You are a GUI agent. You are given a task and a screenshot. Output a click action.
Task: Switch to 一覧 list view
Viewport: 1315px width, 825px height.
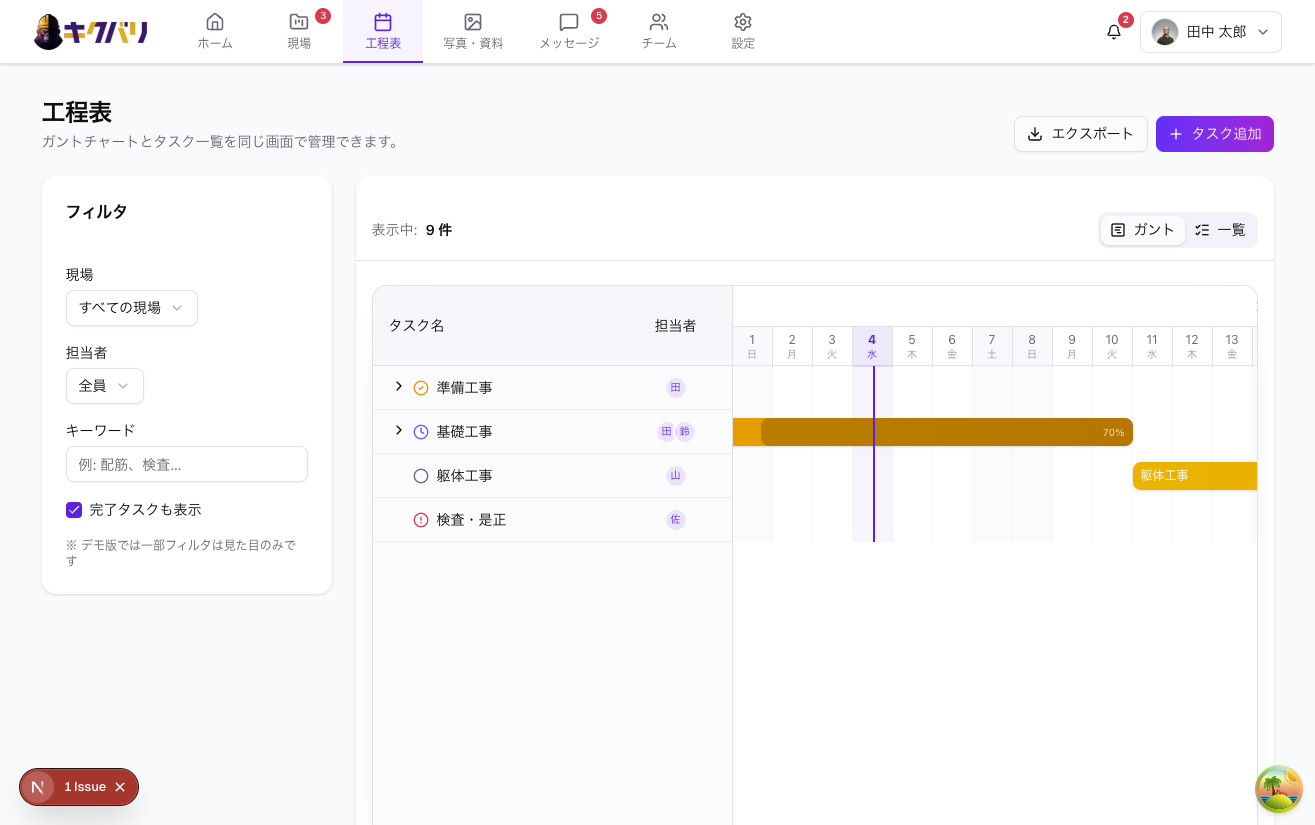[x=1220, y=230]
